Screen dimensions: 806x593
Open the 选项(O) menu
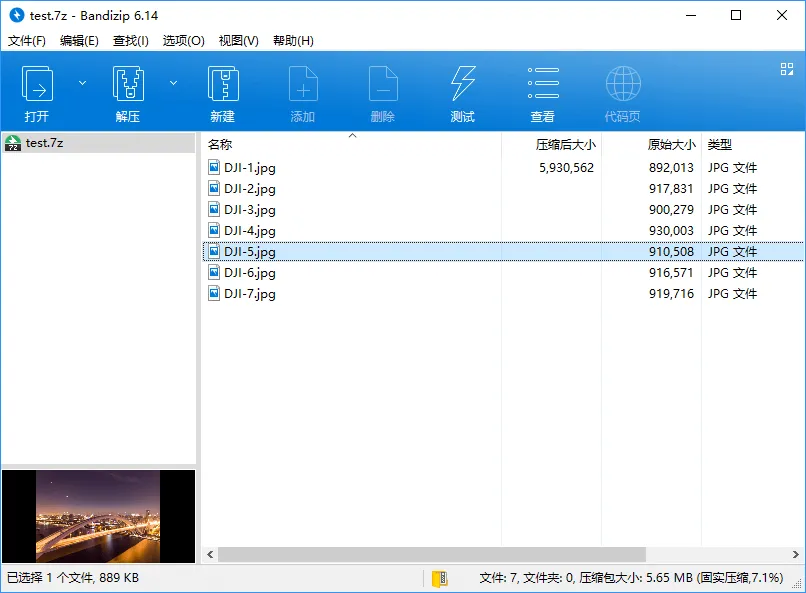tap(182, 41)
